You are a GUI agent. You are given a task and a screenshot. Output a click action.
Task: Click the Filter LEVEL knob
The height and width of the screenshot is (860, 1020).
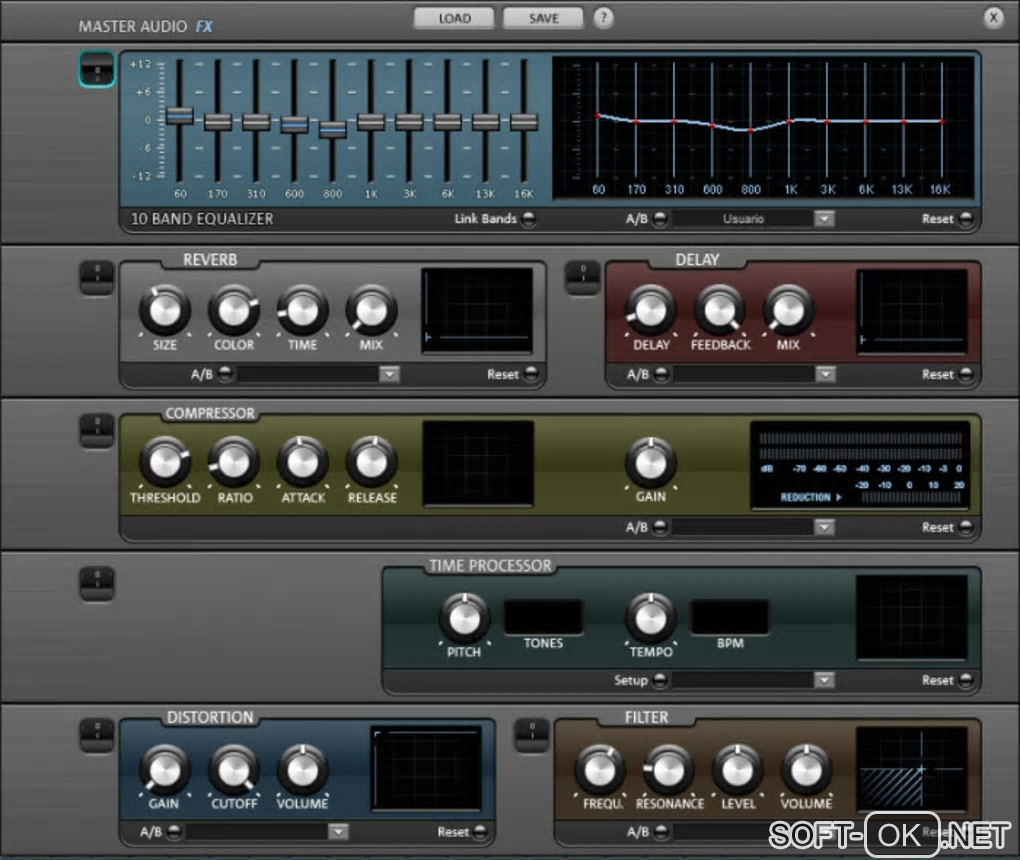click(738, 770)
